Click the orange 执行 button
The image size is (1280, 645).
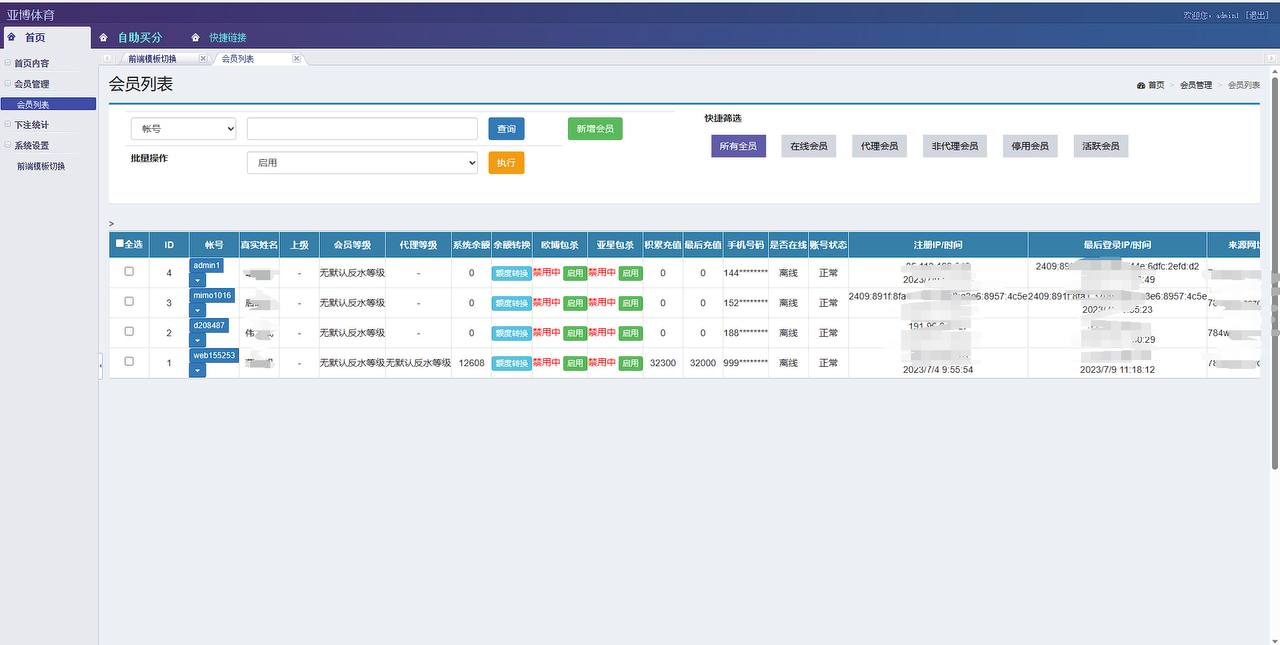point(506,162)
